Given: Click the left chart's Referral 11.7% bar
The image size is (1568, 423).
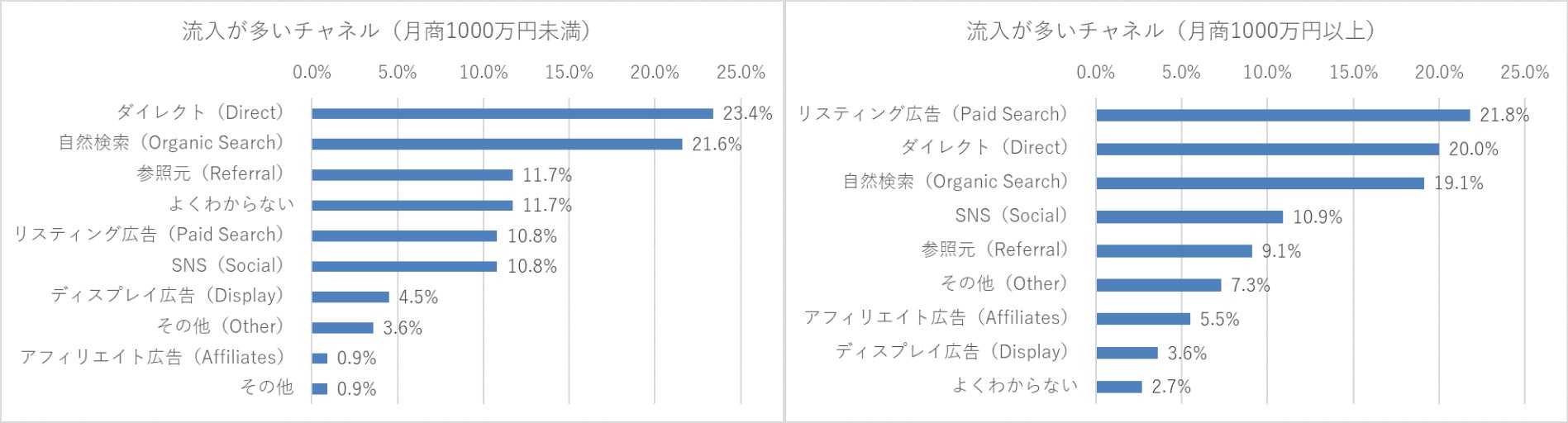Looking at the screenshot, I should [x=412, y=175].
